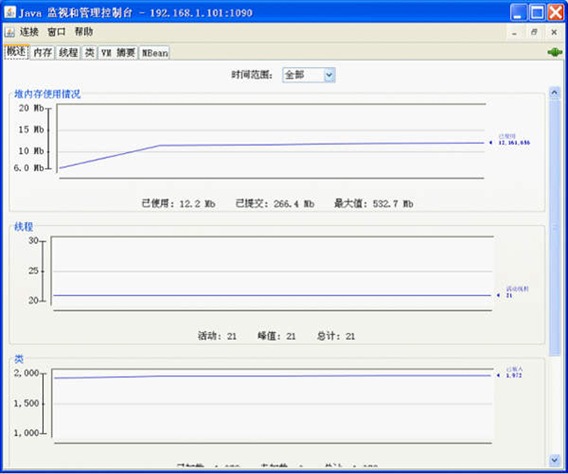Switch to the 线程 tab

tap(68, 53)
